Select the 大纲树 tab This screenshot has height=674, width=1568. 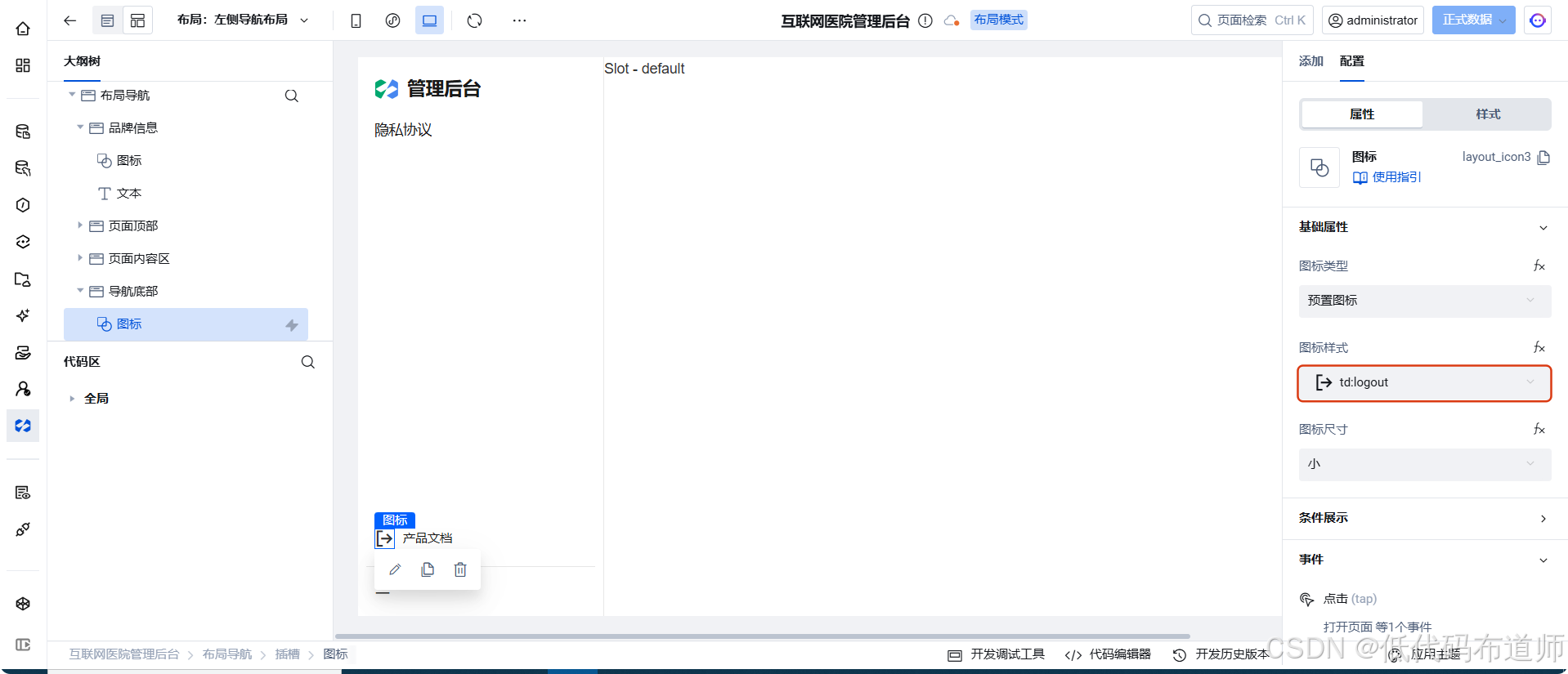(82, 61)
